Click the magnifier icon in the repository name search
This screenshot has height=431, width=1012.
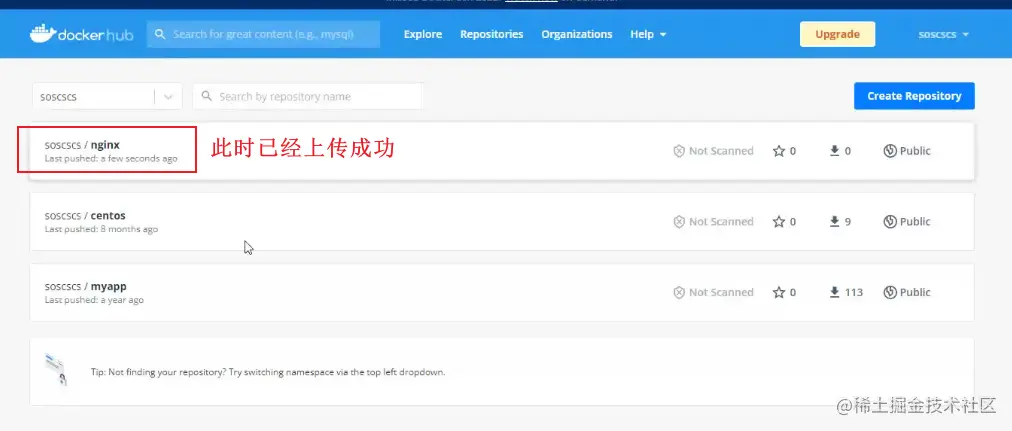coord(207,96)
